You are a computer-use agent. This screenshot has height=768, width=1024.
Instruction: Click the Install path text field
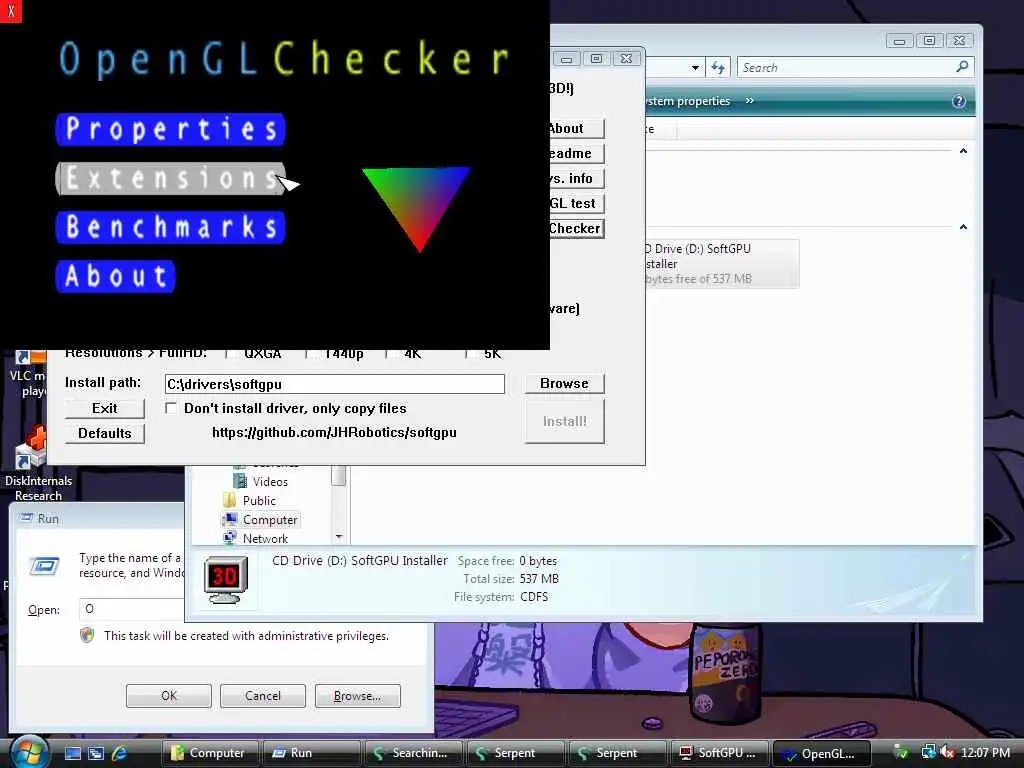pos(334,384)
